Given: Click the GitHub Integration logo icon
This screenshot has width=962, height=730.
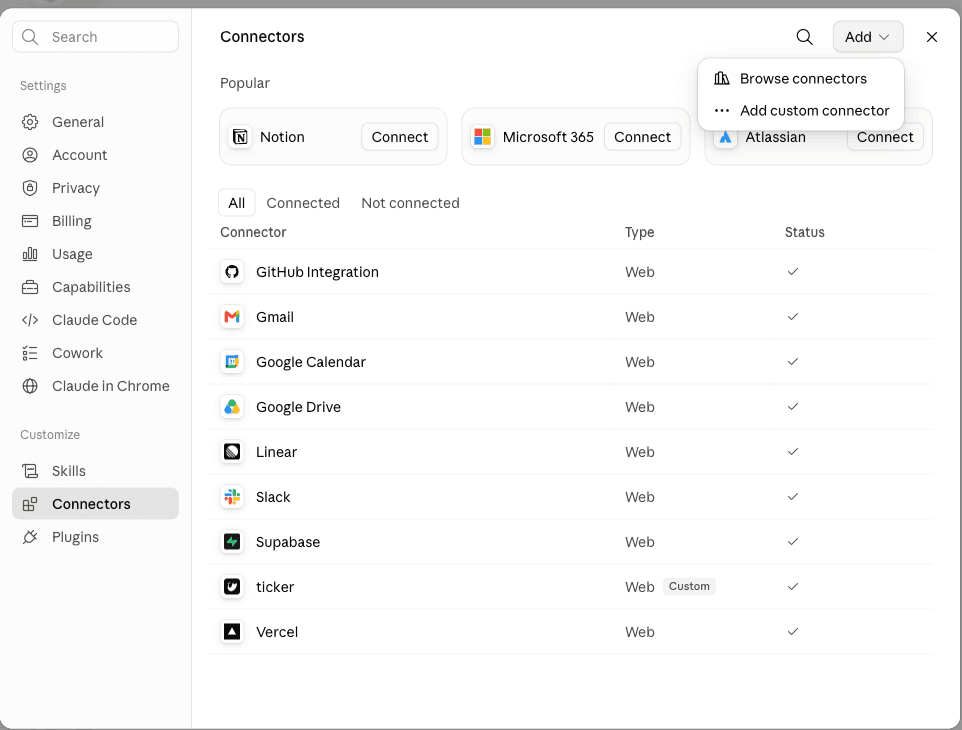Looking at the screenshot, I should pyautogui.click(x=232, y=272).
